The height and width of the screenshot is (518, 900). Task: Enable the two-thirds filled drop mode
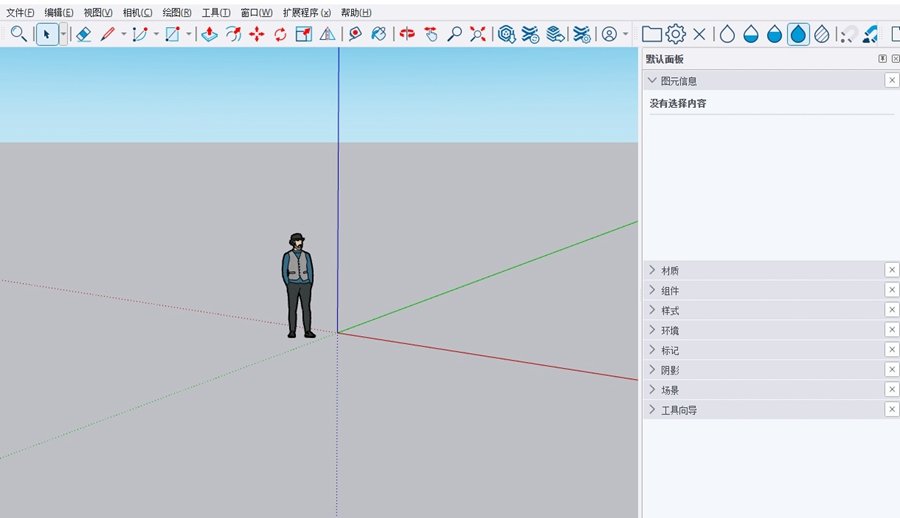click(774, 34)
